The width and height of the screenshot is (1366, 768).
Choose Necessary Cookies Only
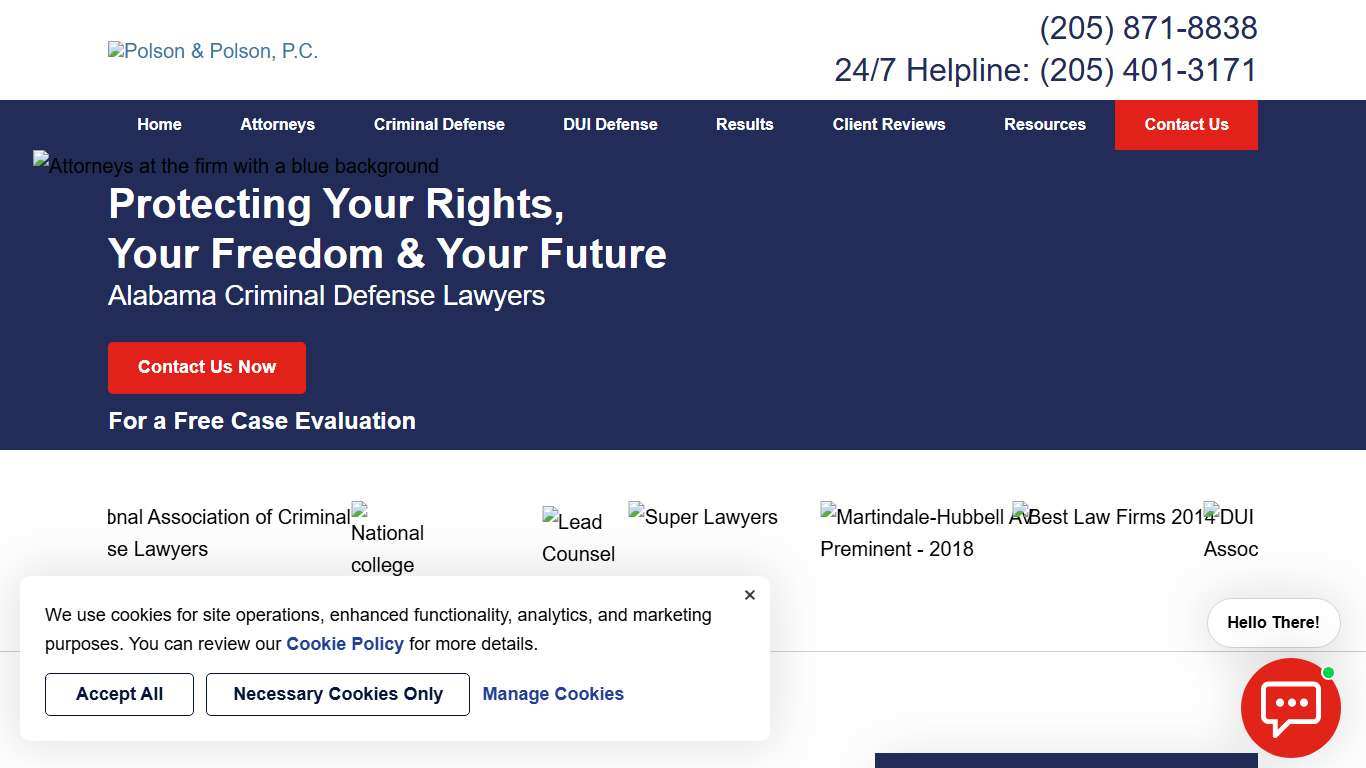point(338,694)
